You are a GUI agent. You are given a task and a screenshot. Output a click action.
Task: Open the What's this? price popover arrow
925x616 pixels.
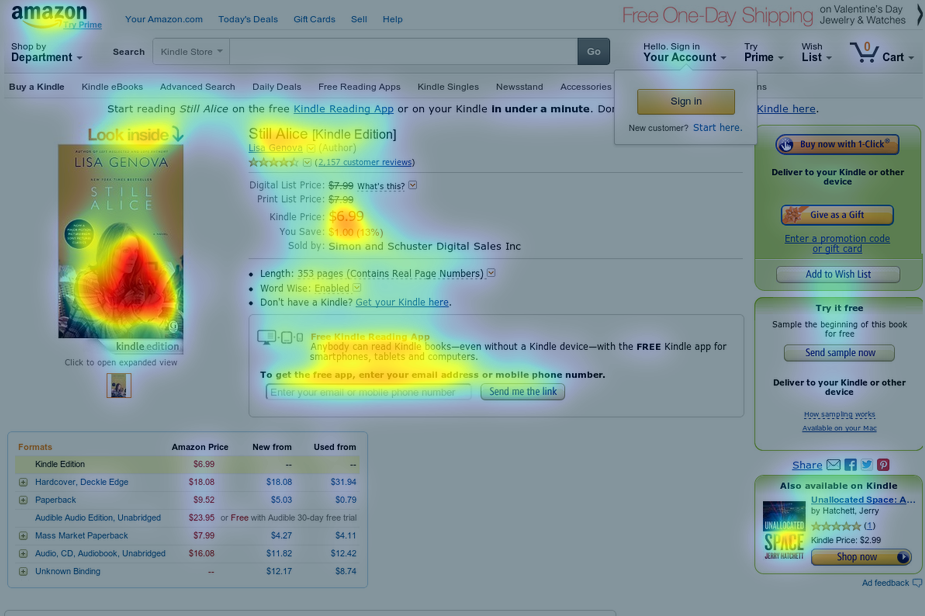(x=413, y=185)
